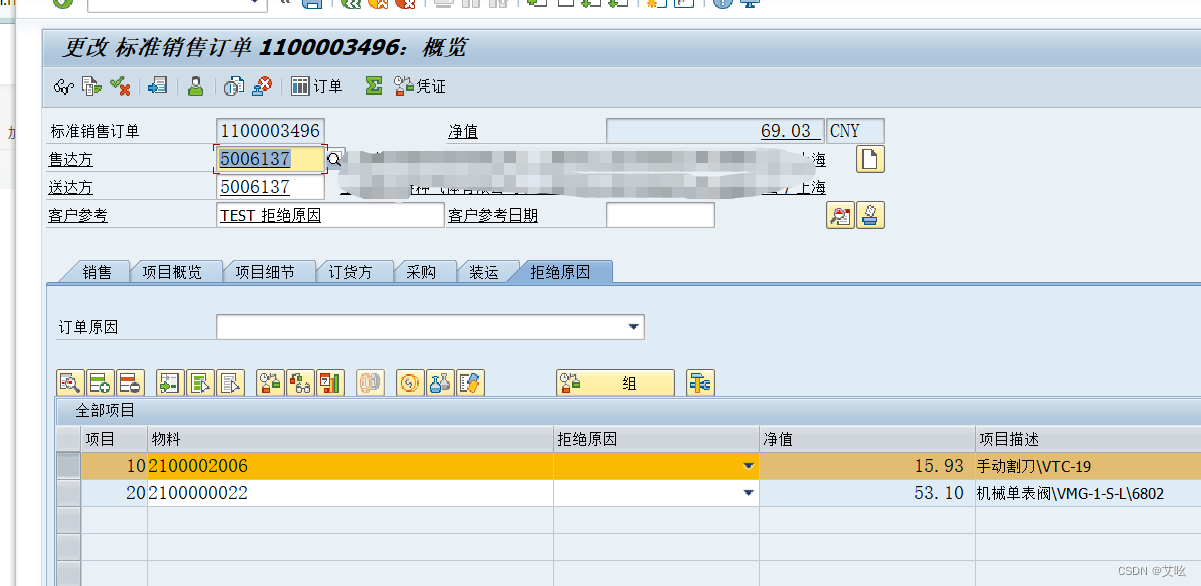This screenshot has height=586, width=1201.
Task: Open the find icon above the item list
Action: (x=70, y=382)
